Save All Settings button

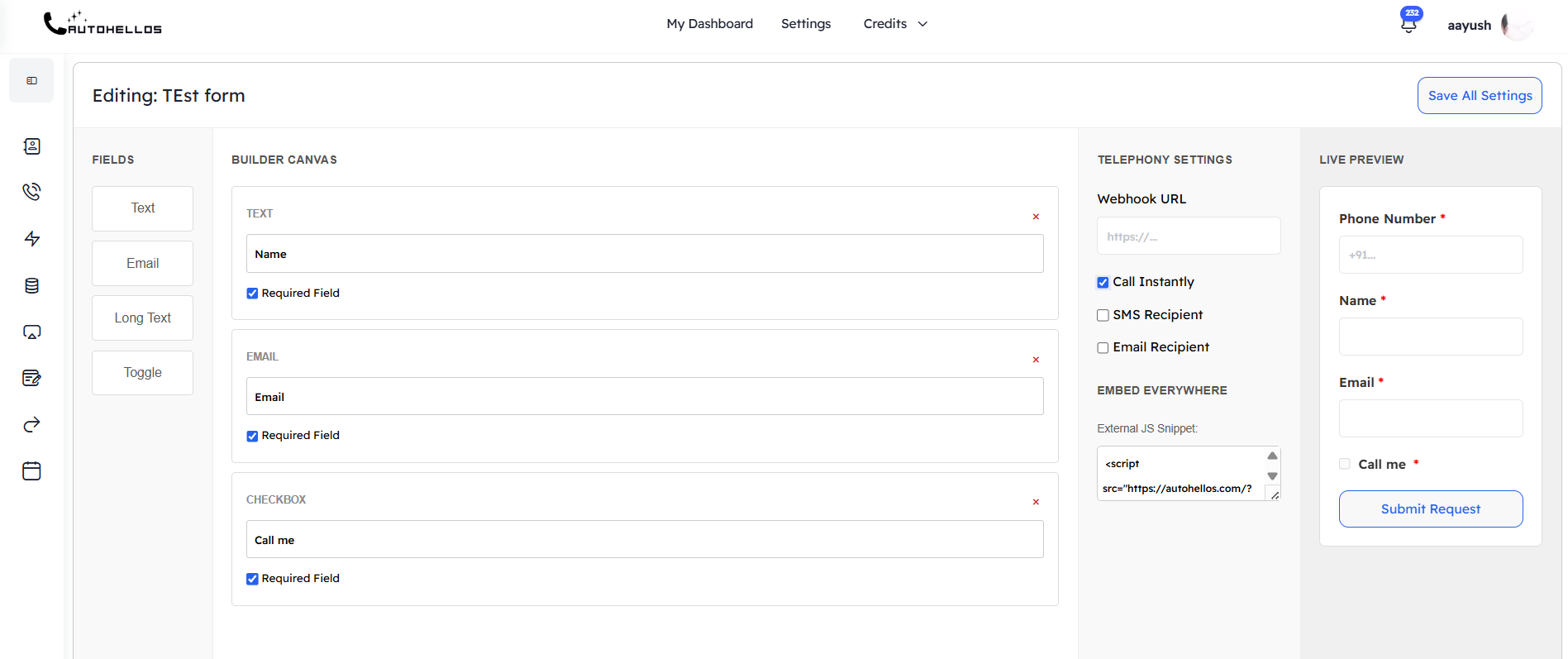coord(1480,96)
